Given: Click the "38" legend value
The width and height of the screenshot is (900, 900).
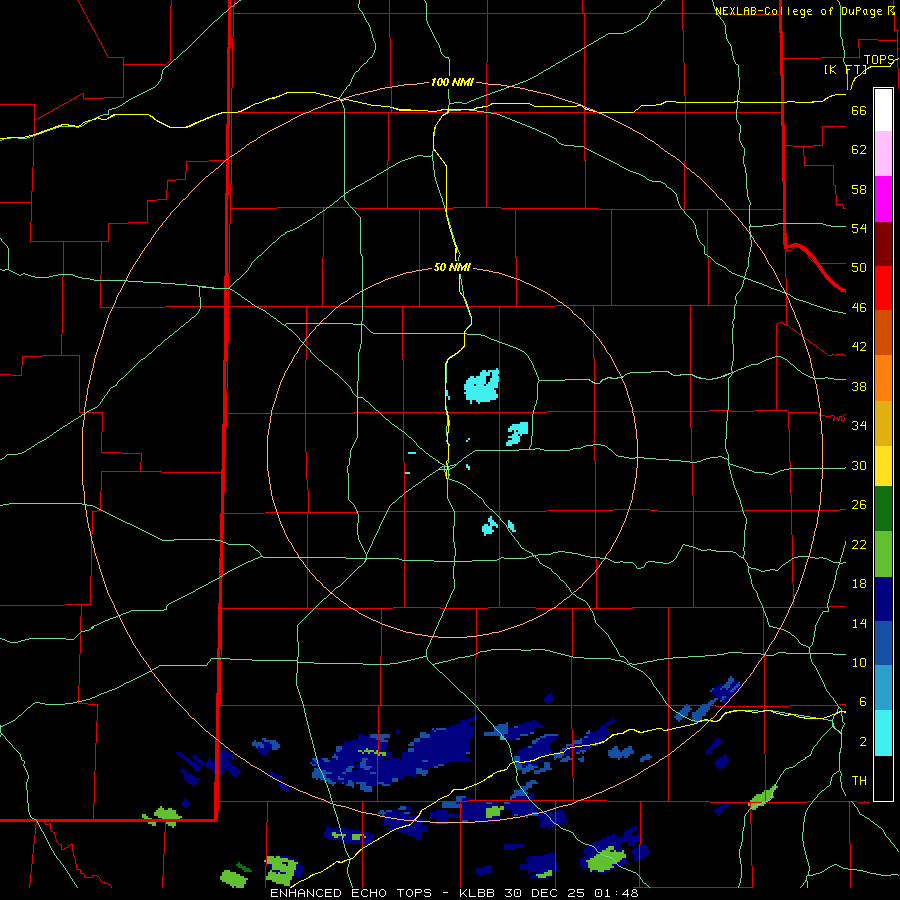Looking at the screenshot, I should (859, 386).
